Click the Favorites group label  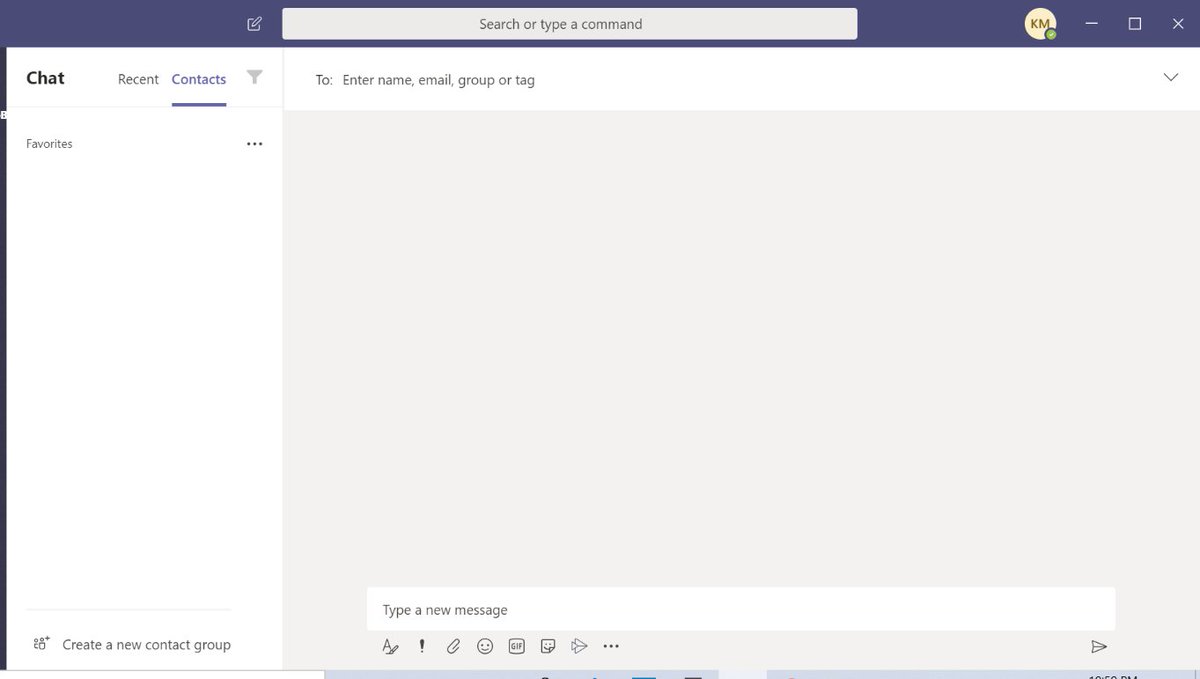[x=49, y=144]
